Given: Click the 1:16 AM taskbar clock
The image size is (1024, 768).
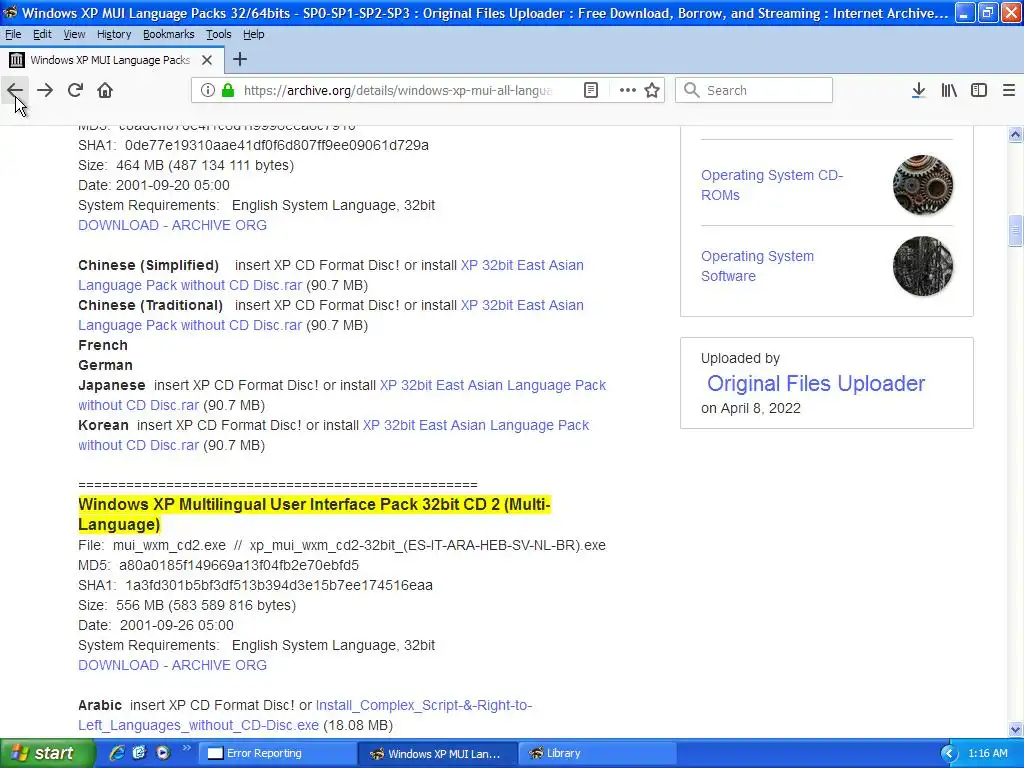Looking at the screenshot, I should click(x=987, y=754).
